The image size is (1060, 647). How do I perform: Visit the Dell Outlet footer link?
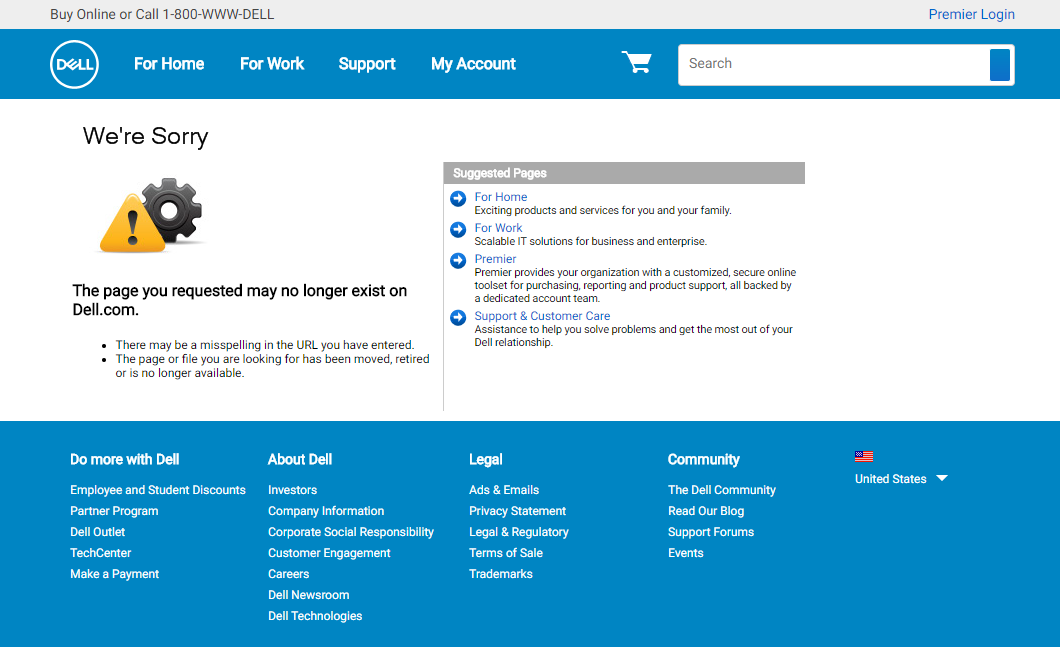(x=97, y=532)
